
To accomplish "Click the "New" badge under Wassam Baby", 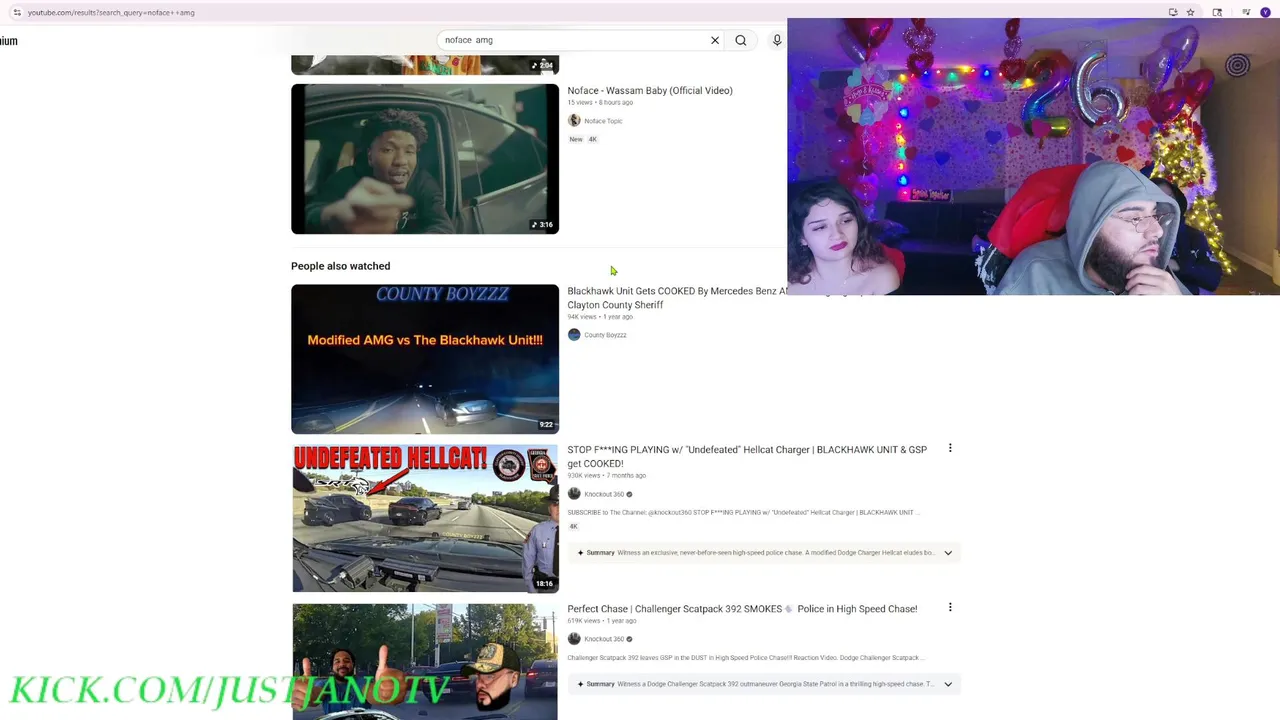I will 576,139.
